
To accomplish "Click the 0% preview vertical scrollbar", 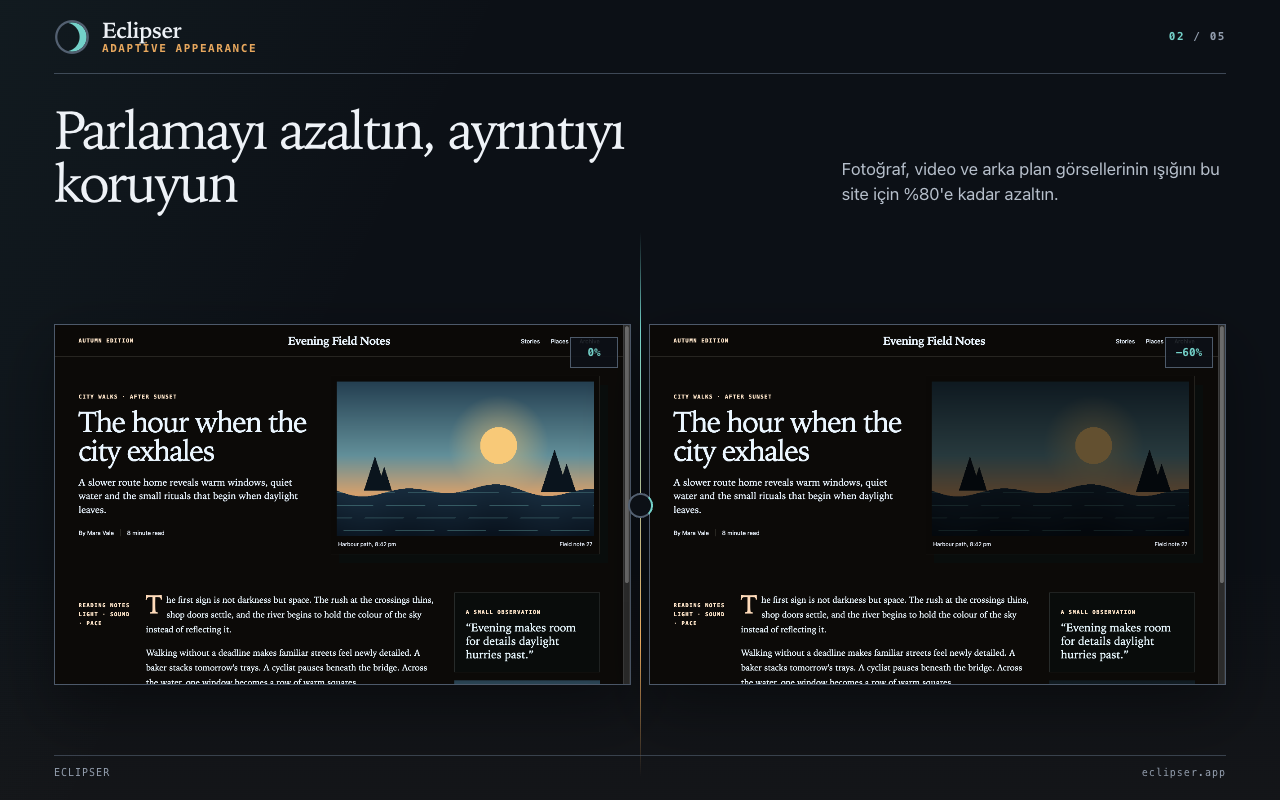I will coord(627,504).
